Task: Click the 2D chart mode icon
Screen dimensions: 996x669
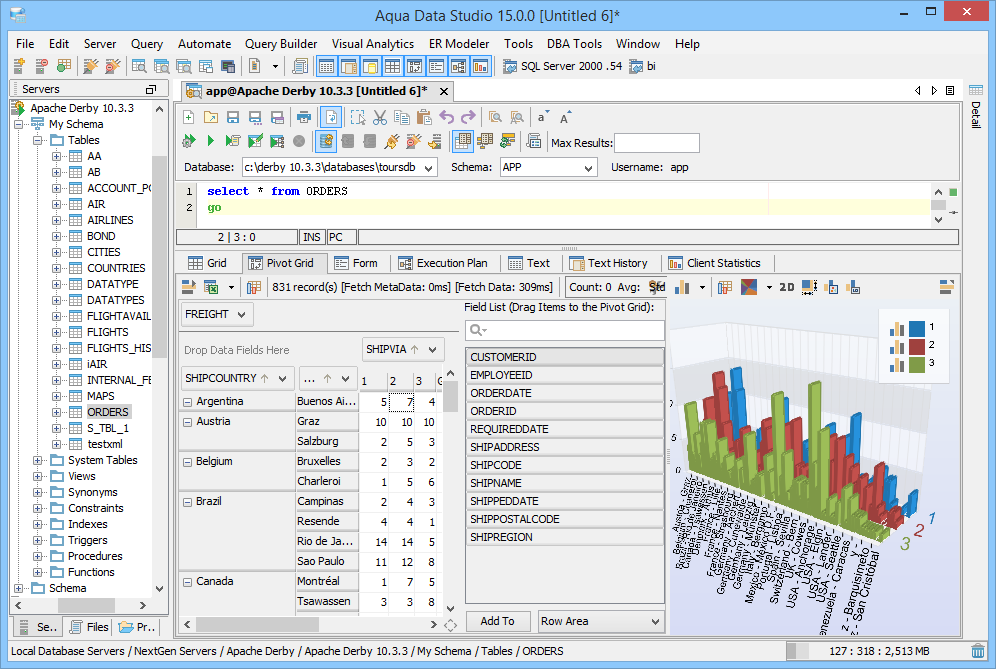Action: [786, 287]
